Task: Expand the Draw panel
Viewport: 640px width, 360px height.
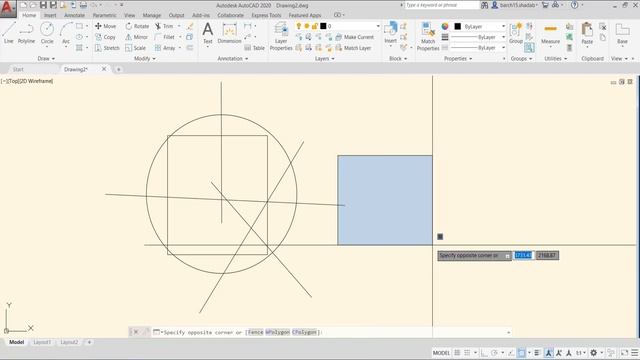Action: click(46, 59)
